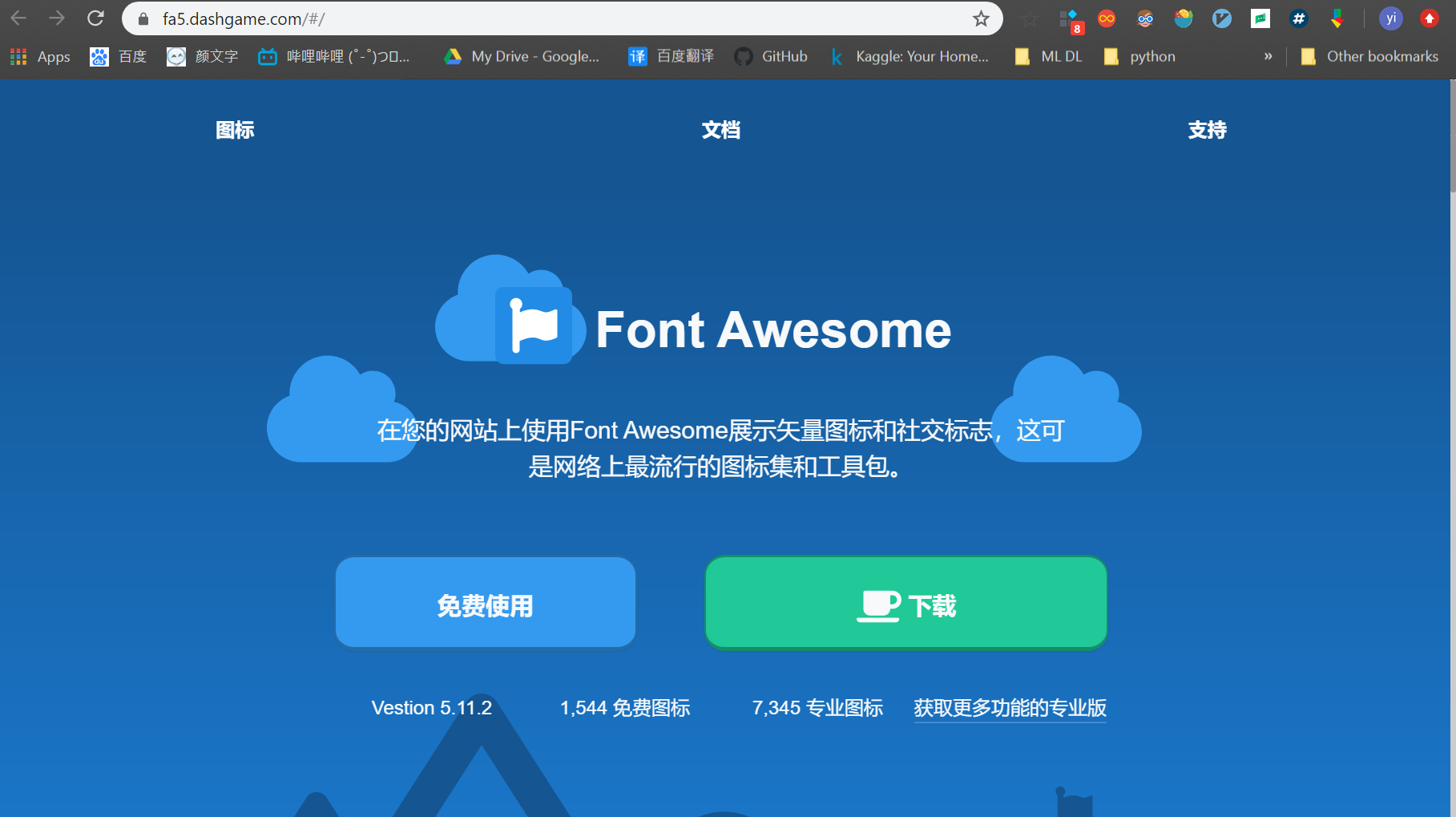Open the dark blue hashtag extension

click(1299, 18)
